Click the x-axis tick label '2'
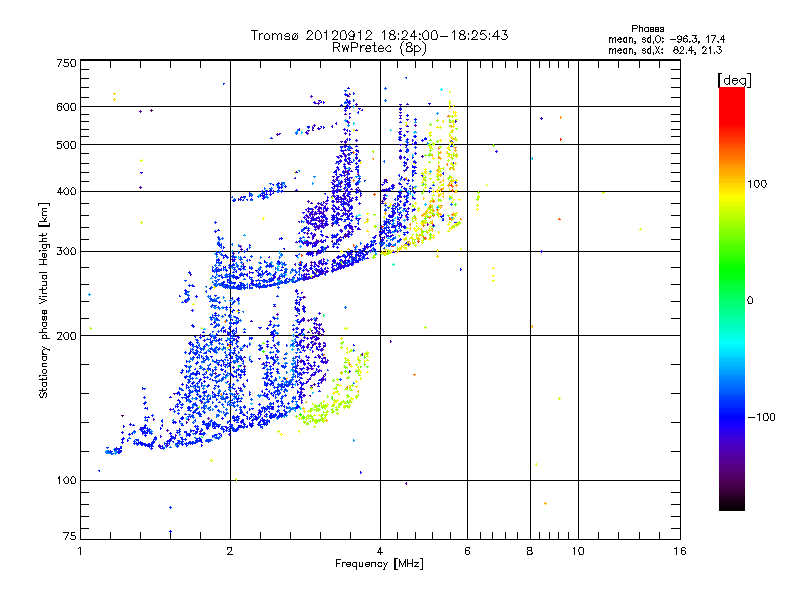The height and width of the screenshot is (600, 800). [x=230, y=551]
